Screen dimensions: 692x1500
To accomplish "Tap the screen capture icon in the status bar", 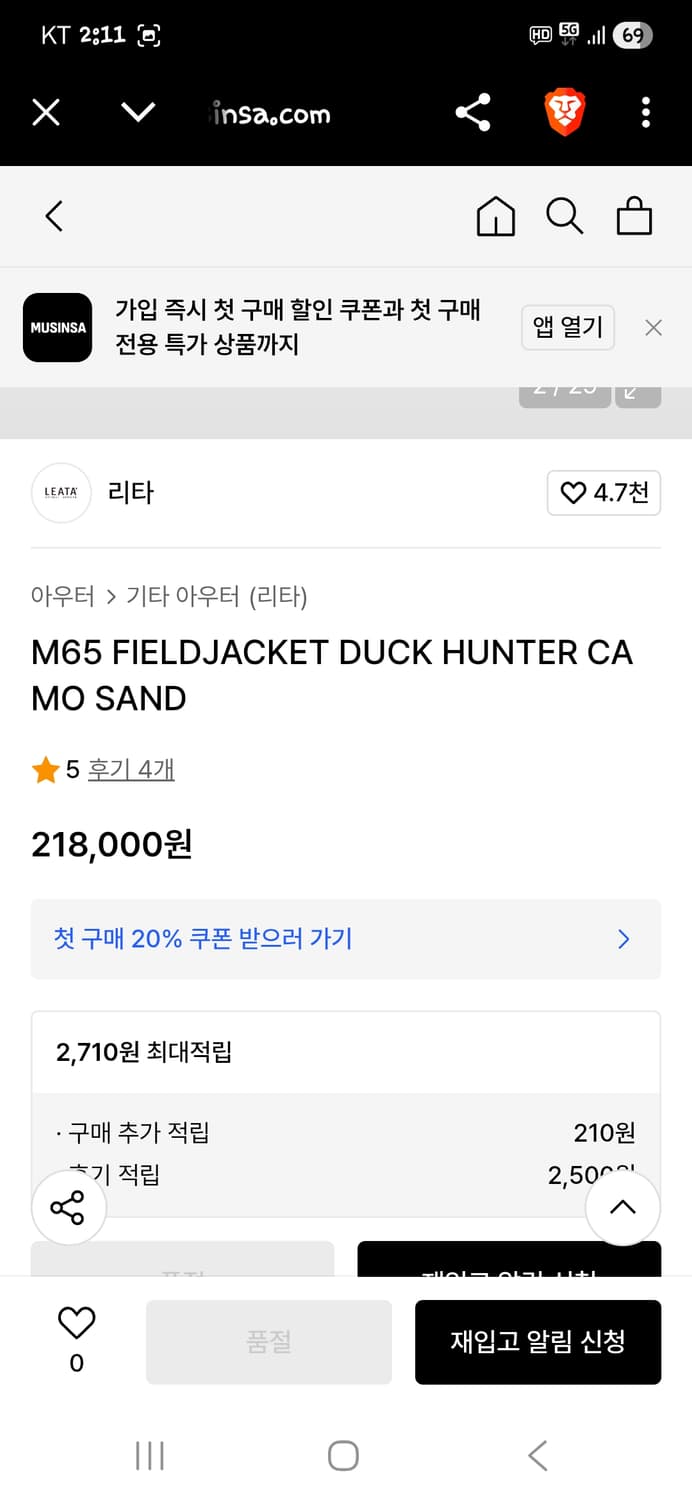I will (x=148, y=33).
